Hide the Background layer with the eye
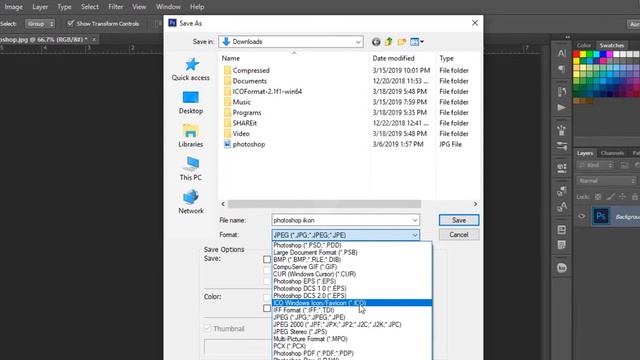Image resolution: width=640 pixels, height=360 pixels. tap(582, 216)
